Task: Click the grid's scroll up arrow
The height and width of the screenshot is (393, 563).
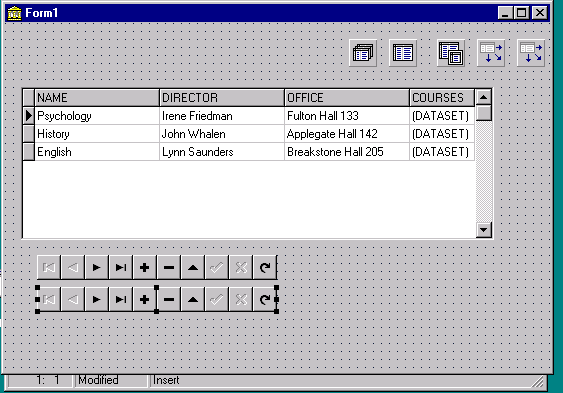Action: (x=484, y=97)
